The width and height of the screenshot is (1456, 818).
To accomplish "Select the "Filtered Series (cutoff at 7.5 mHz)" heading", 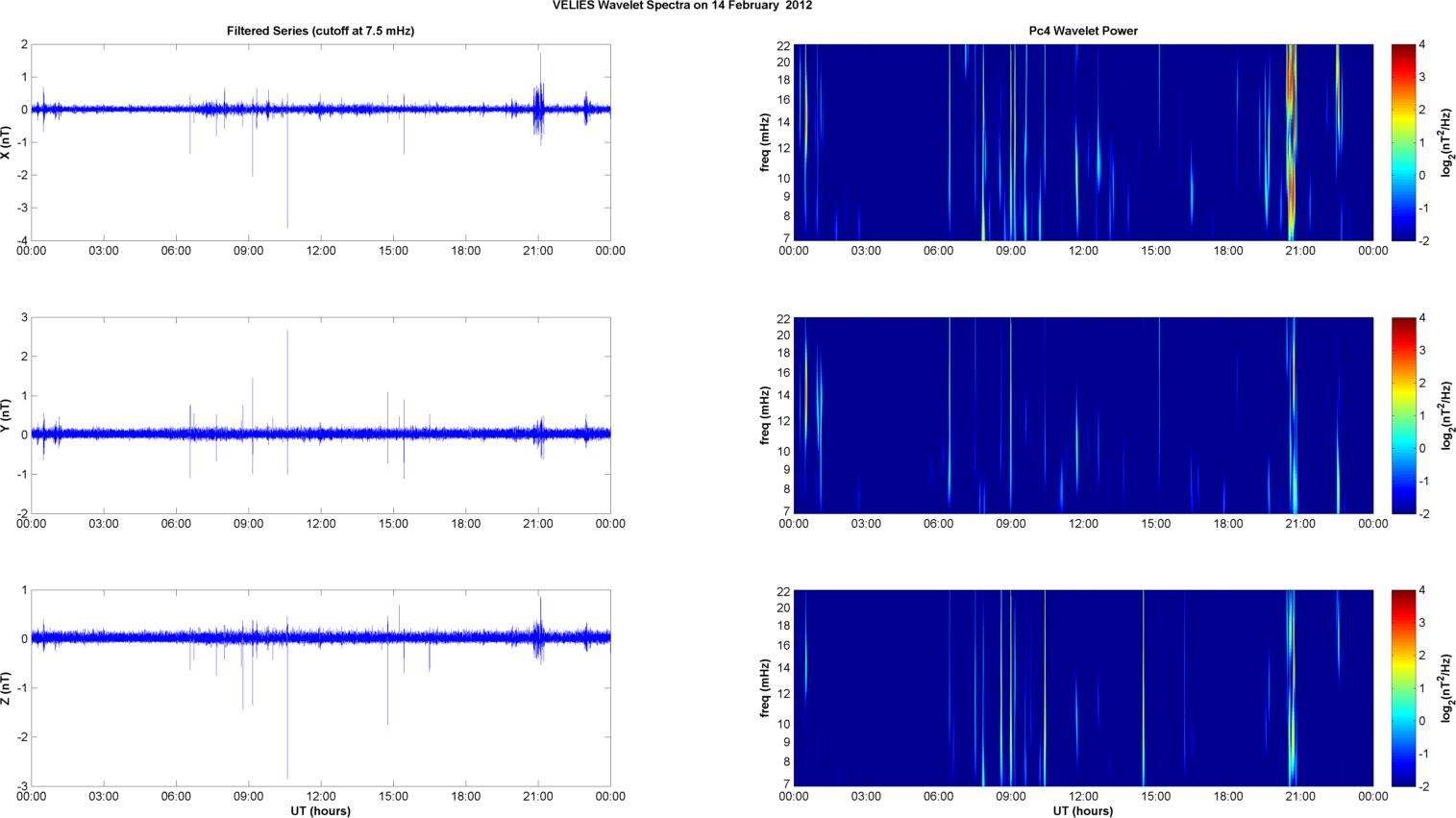I will tap(321, 31).
